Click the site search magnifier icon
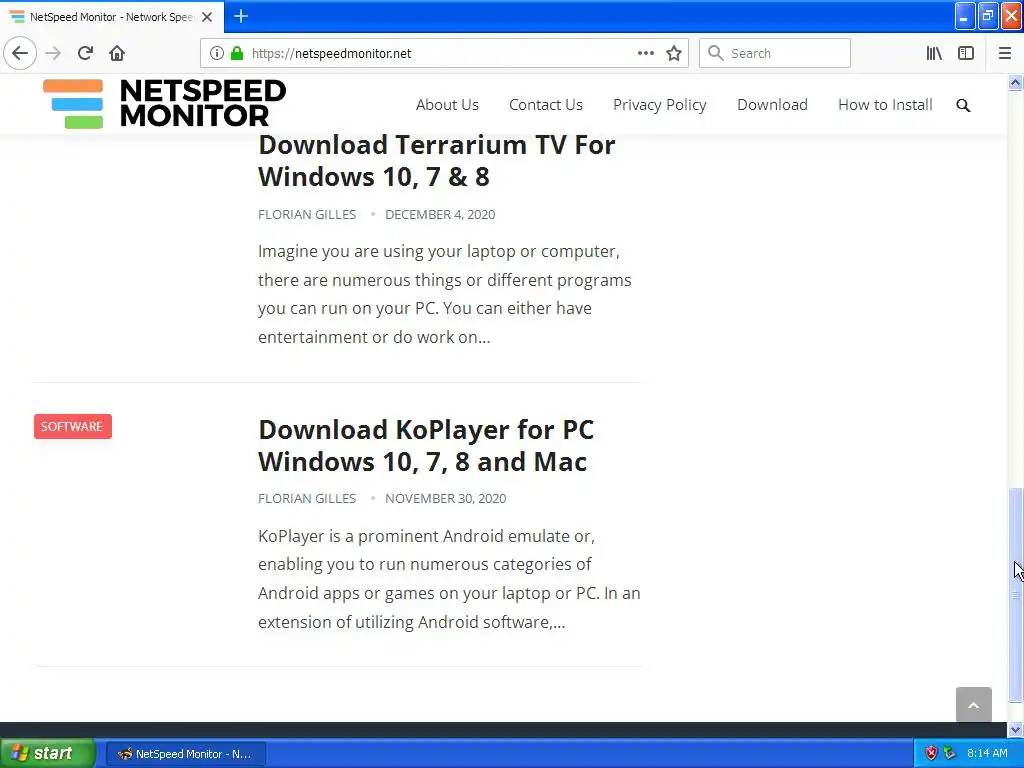The width and height of the screenshot is (1024, 768). [963, 105]
